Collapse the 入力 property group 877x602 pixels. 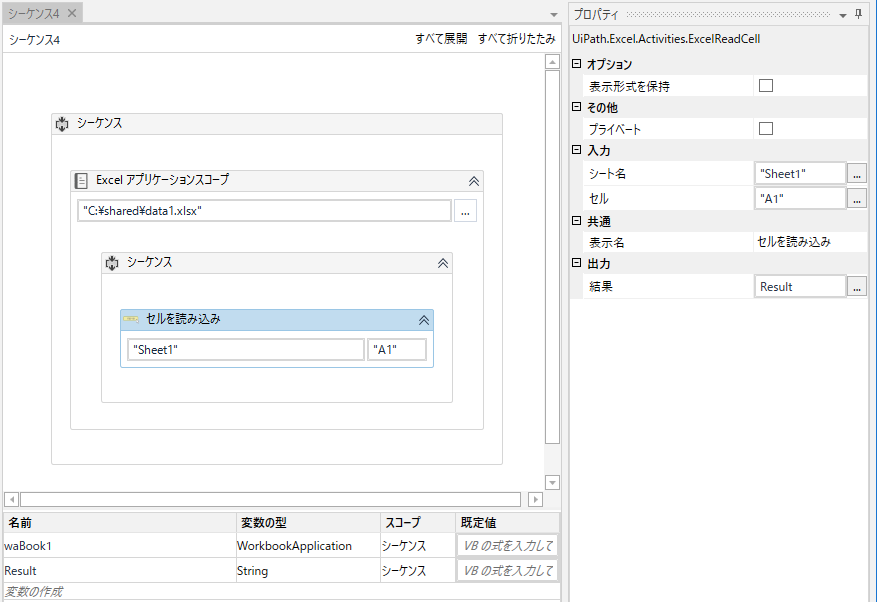577,149
